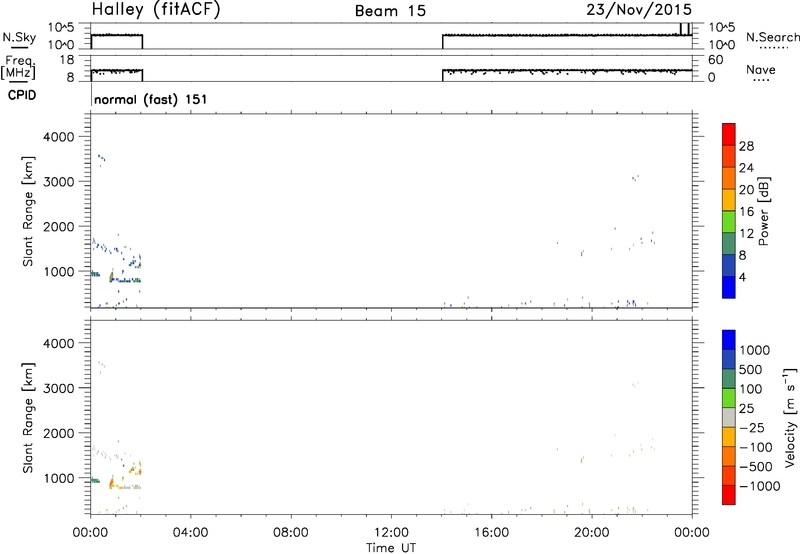Click the '-500' velocity colorbar tick value
This screenshot has width=800, height=554.
point(756,467)
